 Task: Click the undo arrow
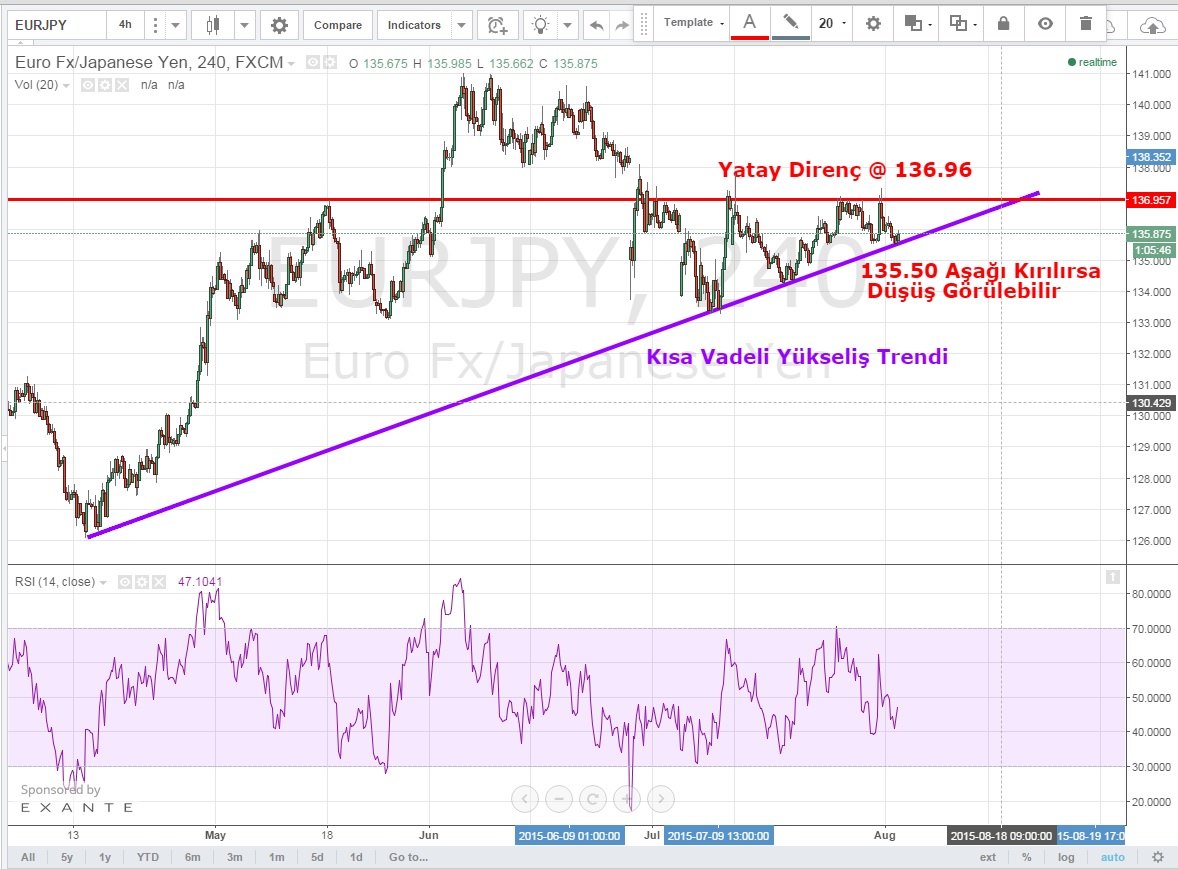[x=597, y=25]
